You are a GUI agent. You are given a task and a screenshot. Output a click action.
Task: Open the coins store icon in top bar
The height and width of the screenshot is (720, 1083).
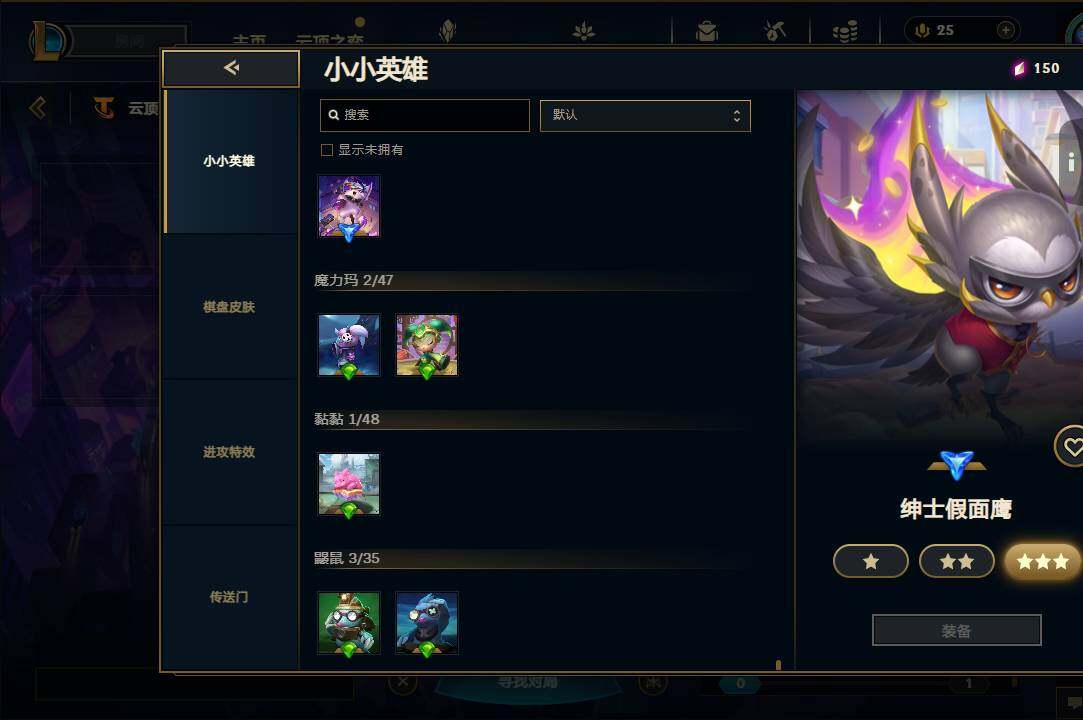[x=845, y=31]
